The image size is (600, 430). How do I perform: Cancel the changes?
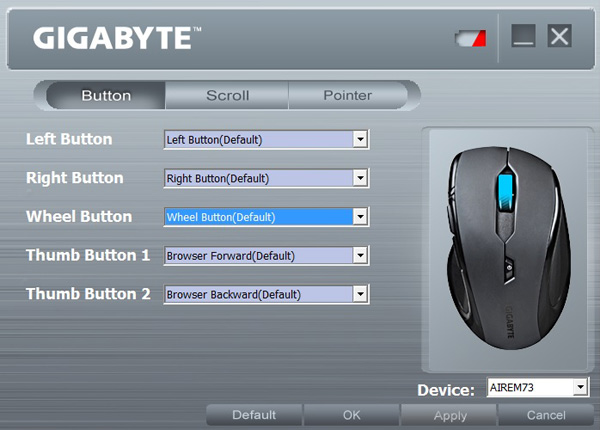tap(546, 415)
